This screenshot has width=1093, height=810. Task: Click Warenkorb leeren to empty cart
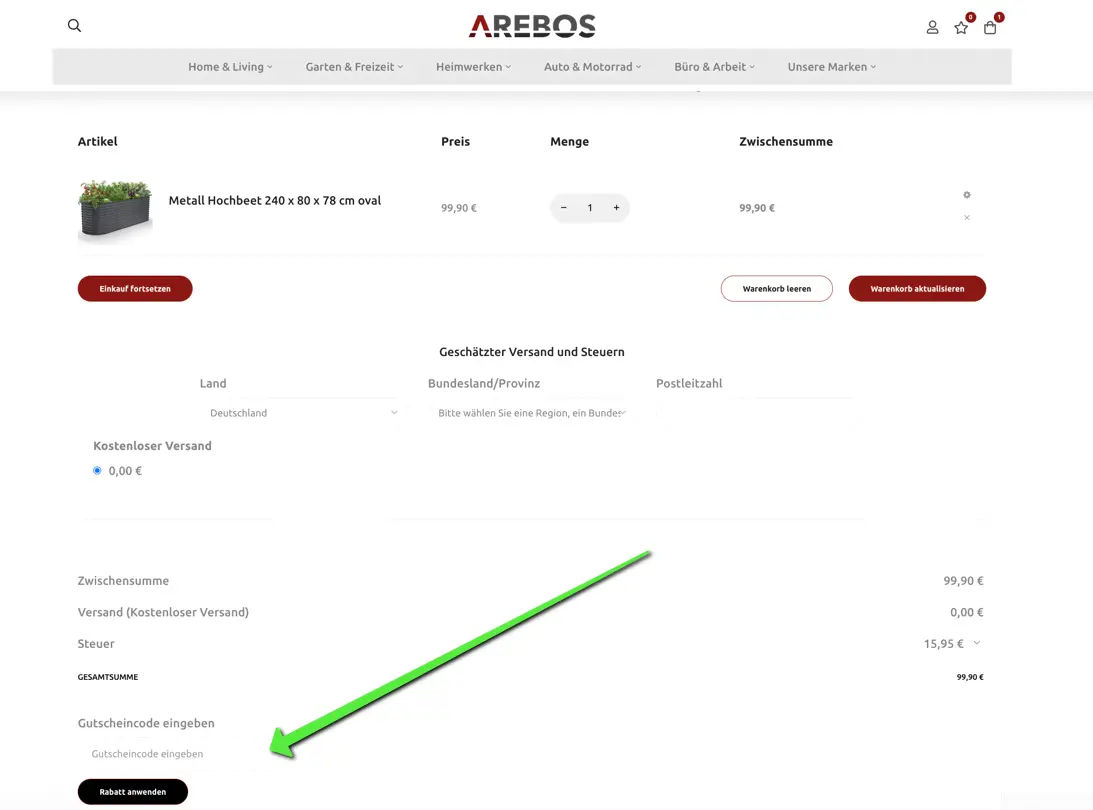[776, 288]
